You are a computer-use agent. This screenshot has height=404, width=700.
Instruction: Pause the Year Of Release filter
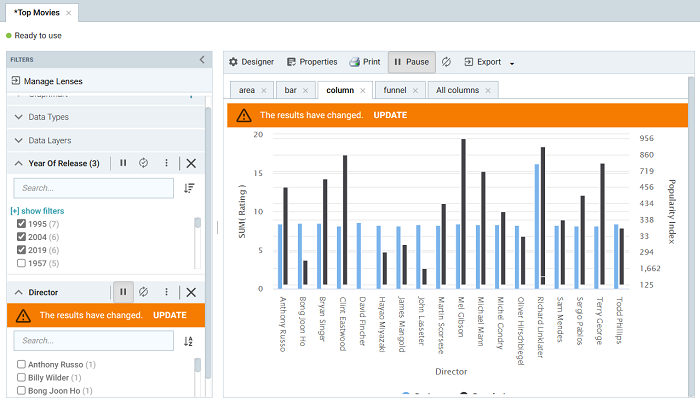123,163
